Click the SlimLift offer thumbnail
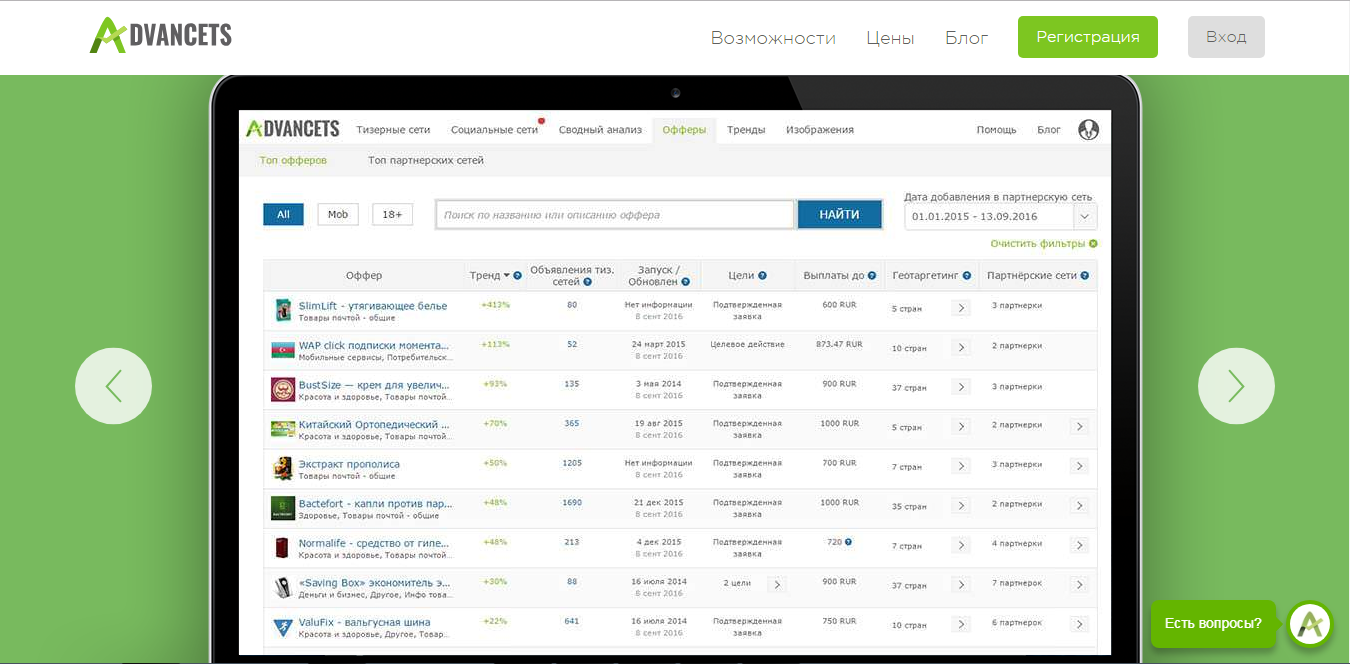Viewport: 1350px width, 664px height. click(283, 310)
